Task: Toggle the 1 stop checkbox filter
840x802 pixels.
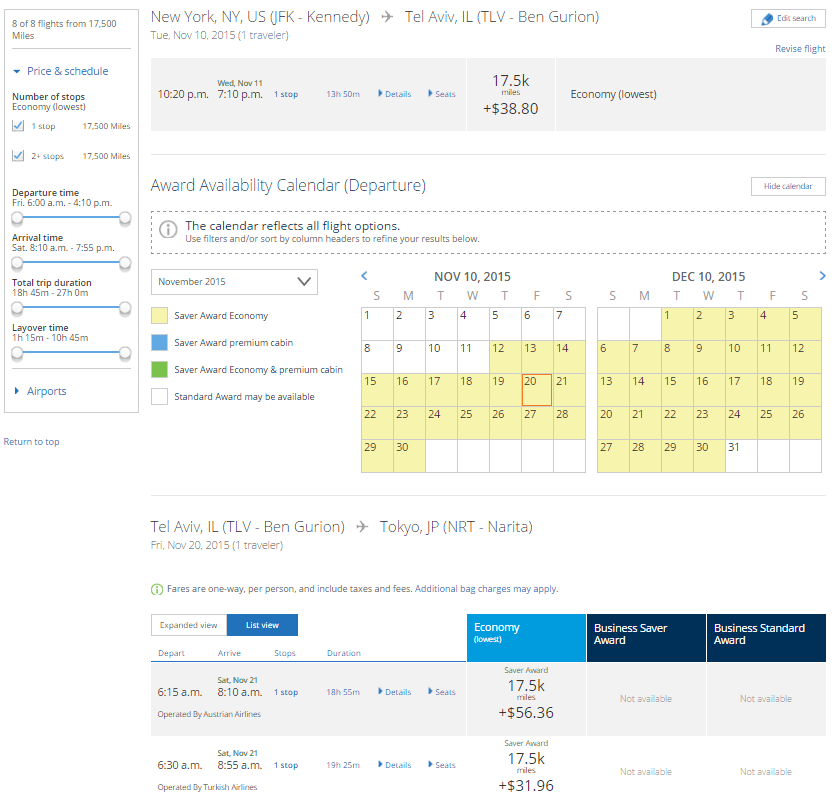Action: point(18,126)
